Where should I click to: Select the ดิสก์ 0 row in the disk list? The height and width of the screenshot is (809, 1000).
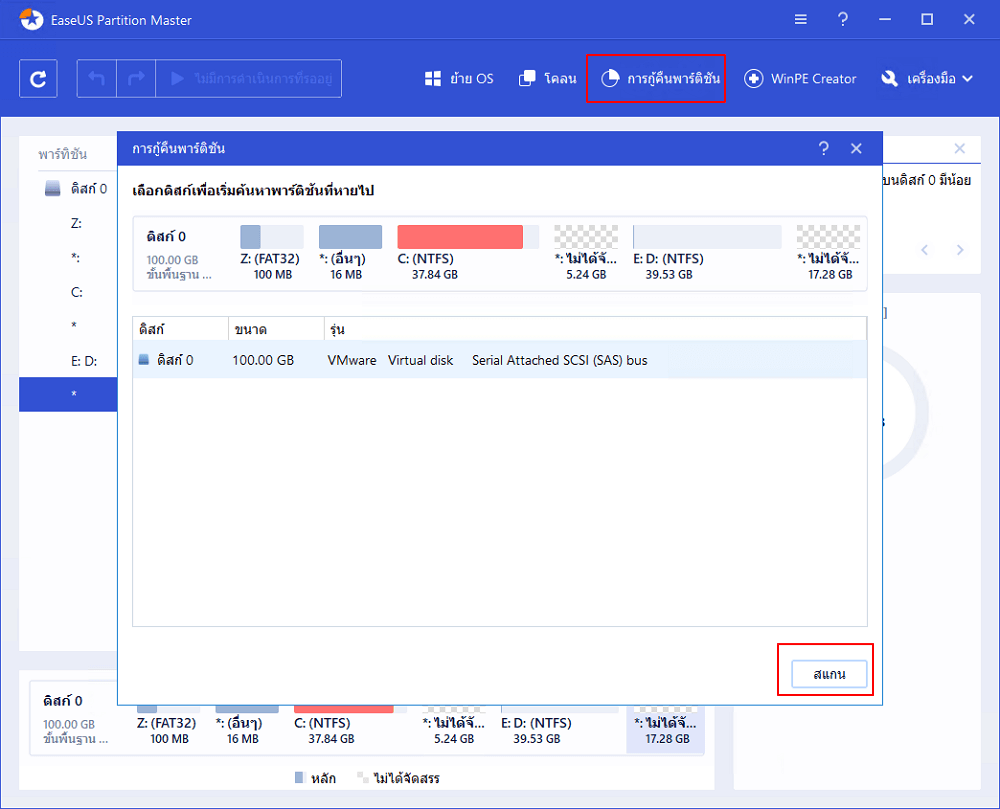[x=499, y=360]
